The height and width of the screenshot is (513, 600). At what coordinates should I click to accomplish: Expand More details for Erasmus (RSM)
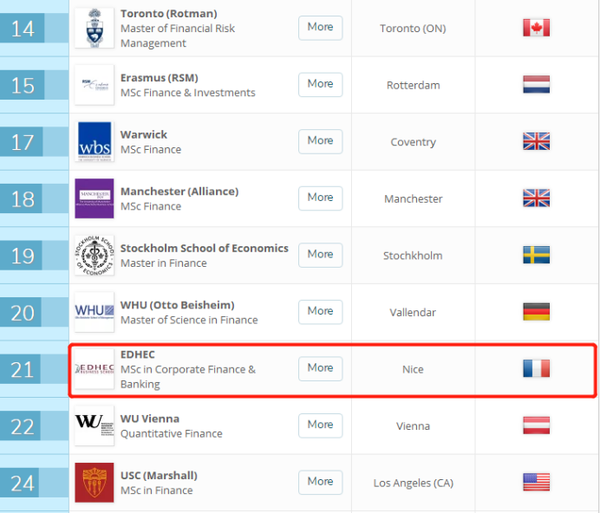tap(320, 84)
